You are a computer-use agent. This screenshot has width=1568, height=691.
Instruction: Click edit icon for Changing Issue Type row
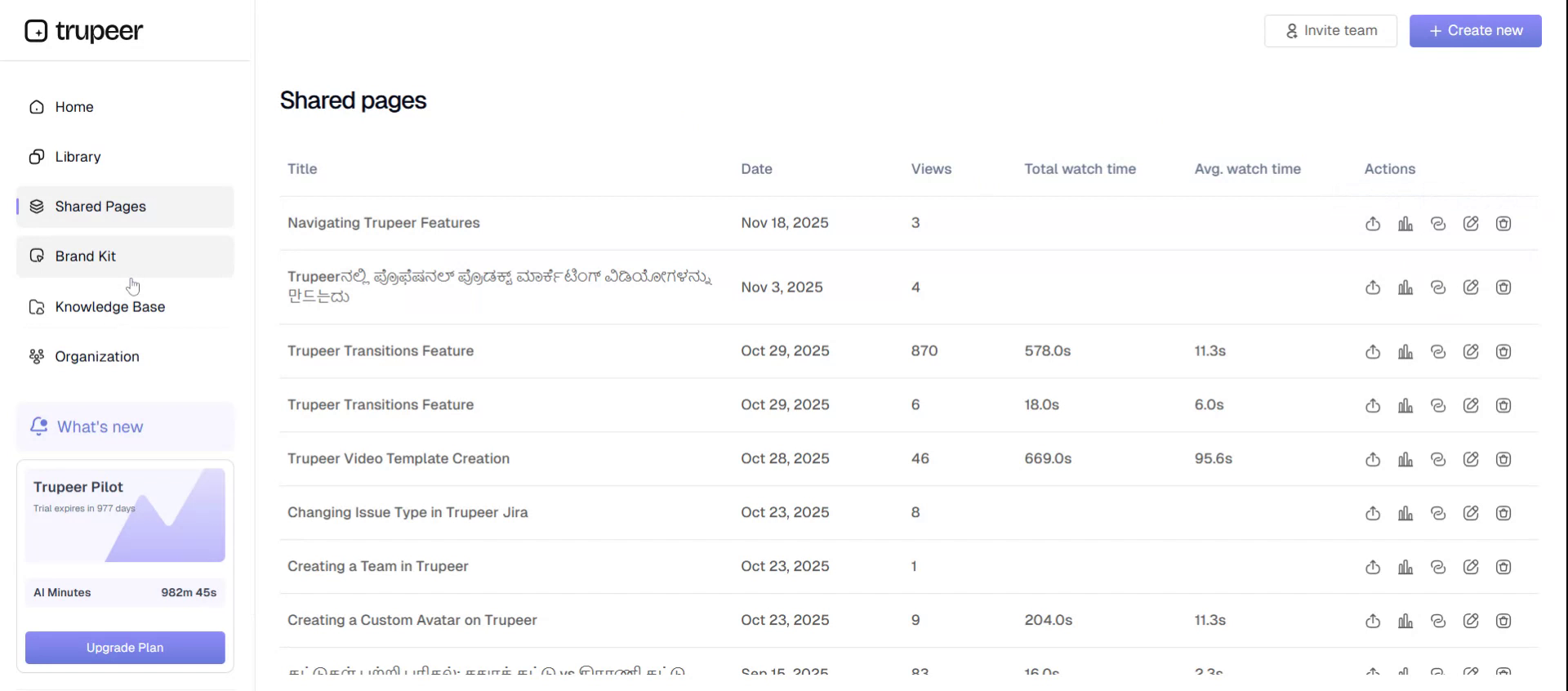click(x=1471, y=513)
